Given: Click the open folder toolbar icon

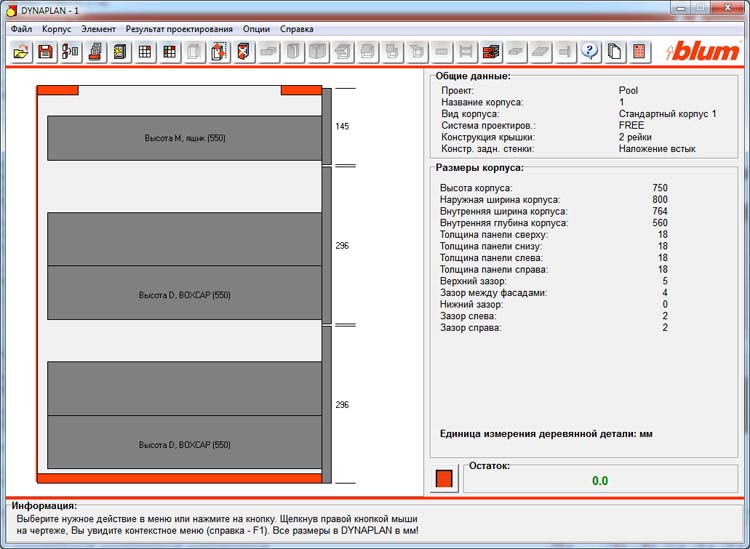Looking at the screenshot, I should [20, 51].
